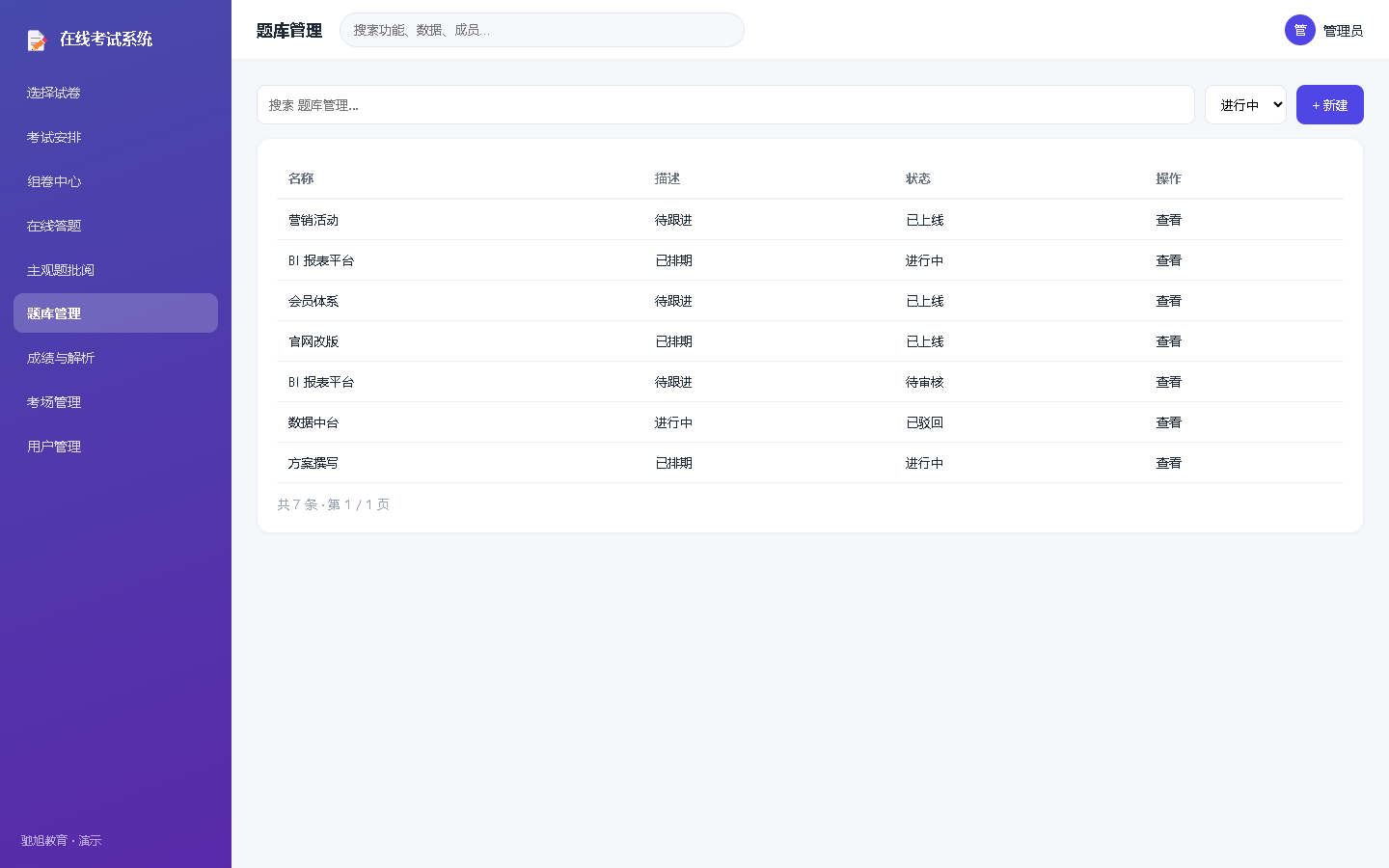Focus the top global search box
1389x868 pixels.
tap(542, 30)
